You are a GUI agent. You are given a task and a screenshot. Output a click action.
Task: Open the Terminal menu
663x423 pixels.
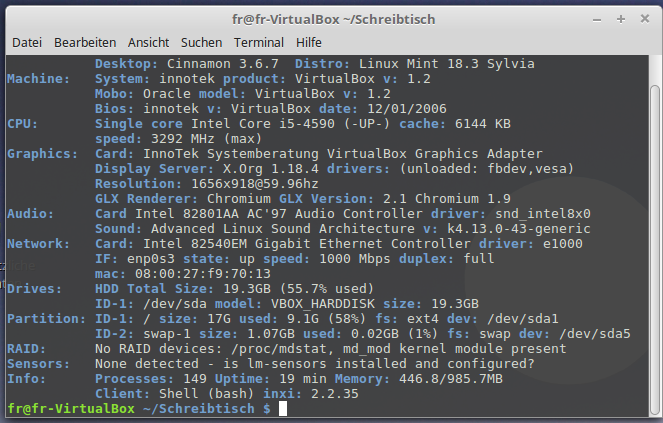pyautogui.click(x=259, y=43)
